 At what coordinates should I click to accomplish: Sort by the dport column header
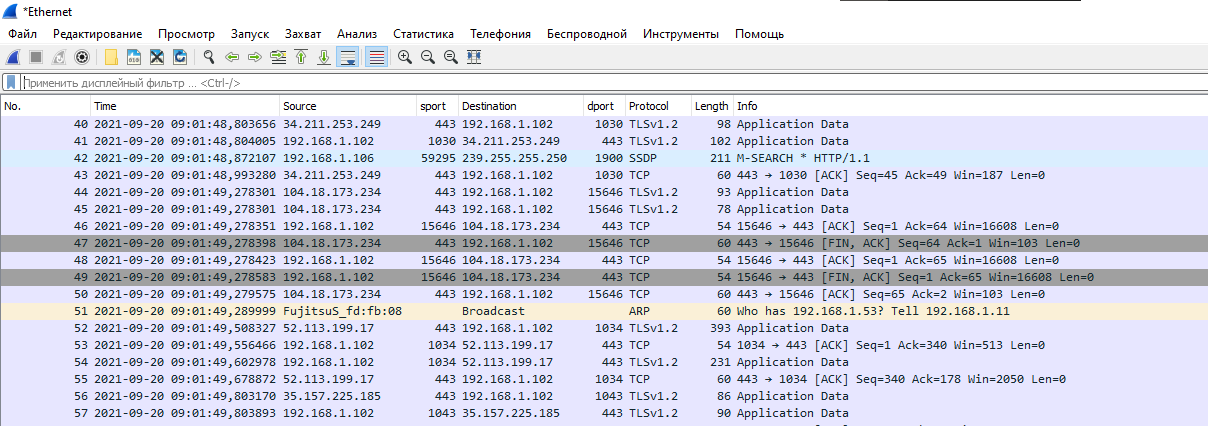[604, 106]
